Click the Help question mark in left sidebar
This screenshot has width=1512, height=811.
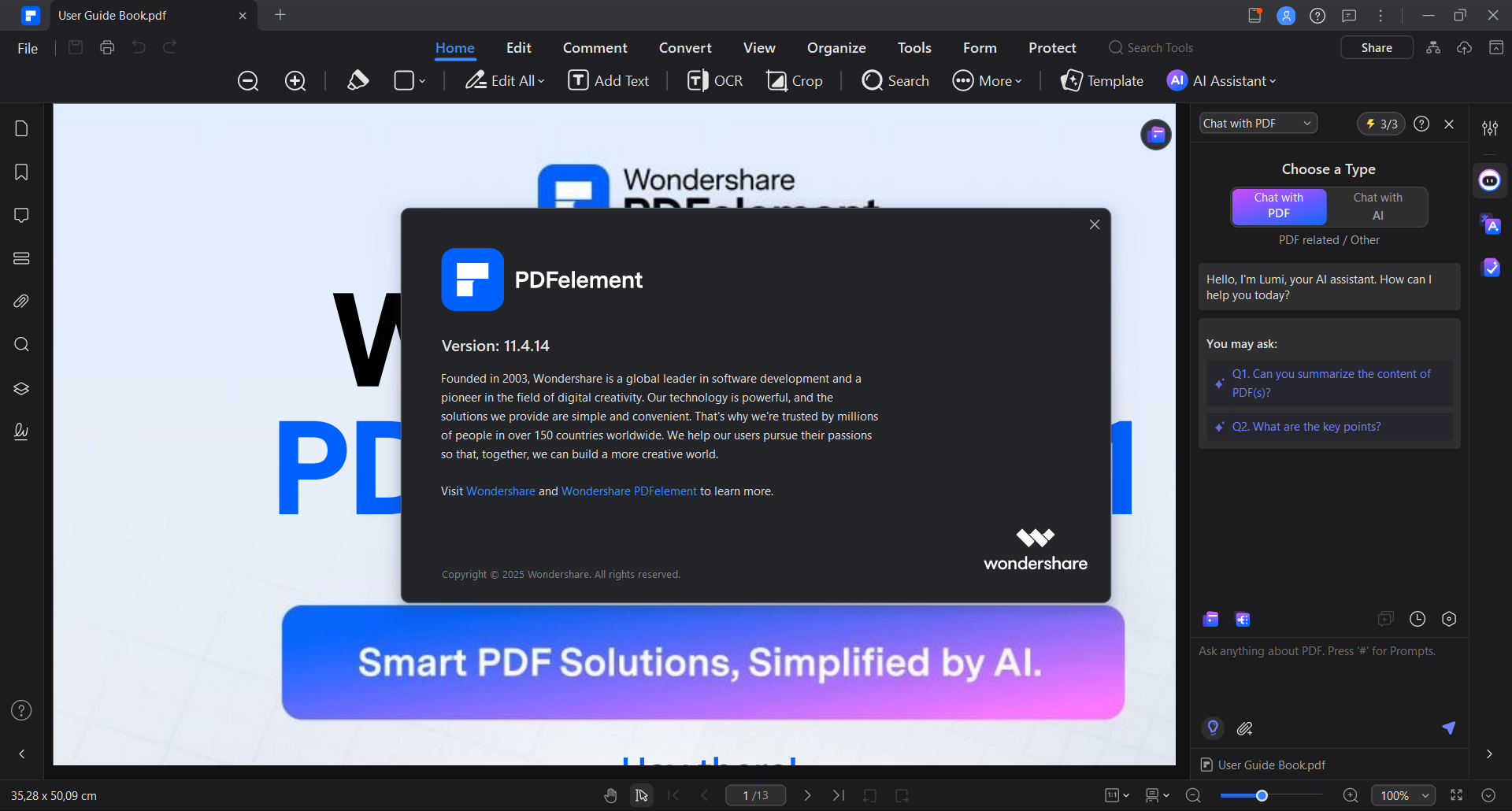(x=21, y=710)
